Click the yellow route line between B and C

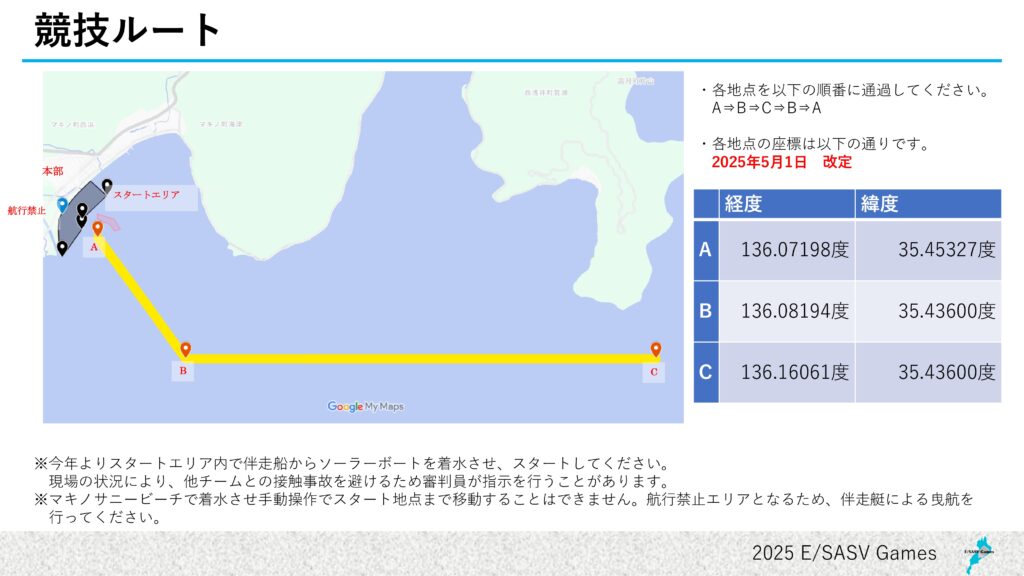coord(421,358)
